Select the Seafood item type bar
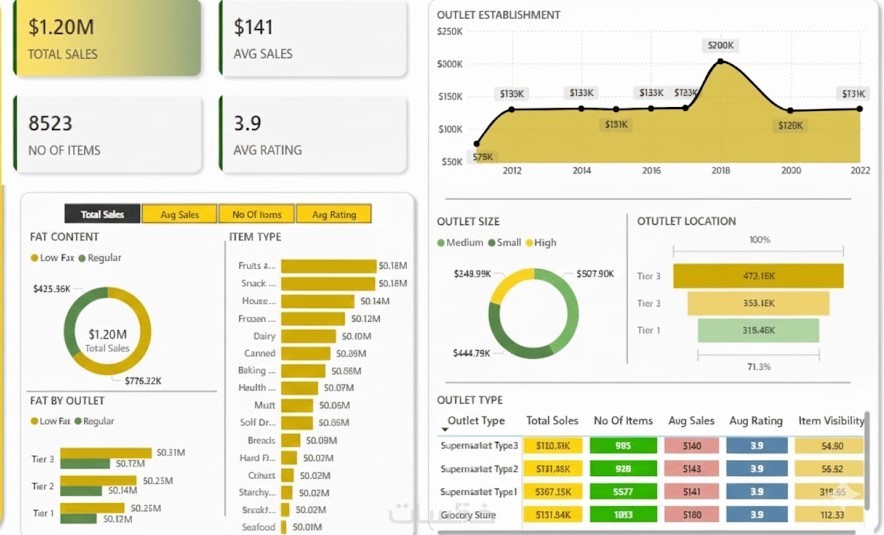 (x=284, y=527)
